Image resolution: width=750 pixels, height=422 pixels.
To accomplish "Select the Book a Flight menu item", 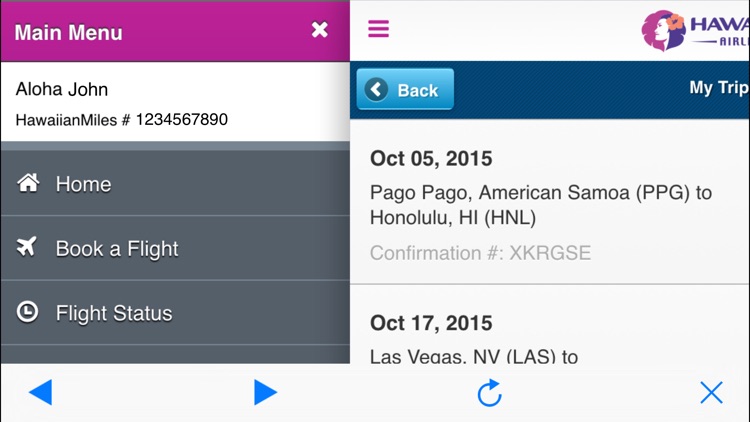I will coord(175,248).
